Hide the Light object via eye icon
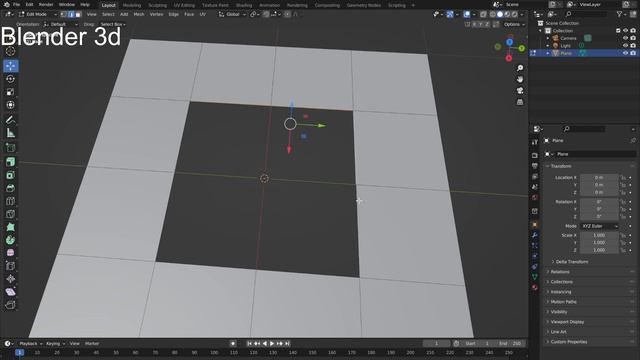 (625, 45)
